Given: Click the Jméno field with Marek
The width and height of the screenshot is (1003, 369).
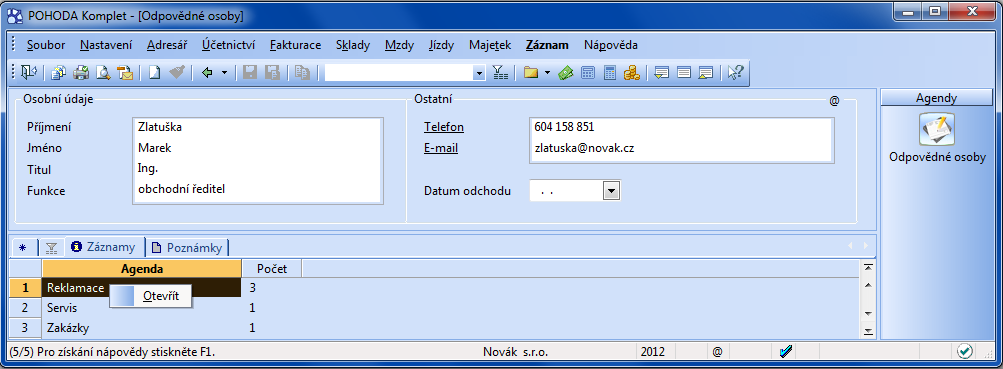Looking at the screenshot, I should pyautogui.click(x=258, y=148).
